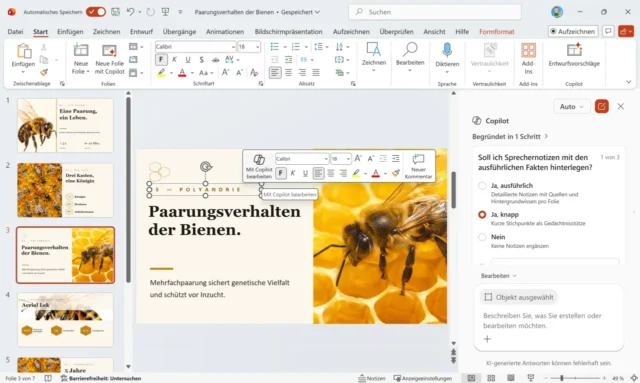Click the Einfügen paste icon
This screenshot has width=640, height=383.
(24, 51)
